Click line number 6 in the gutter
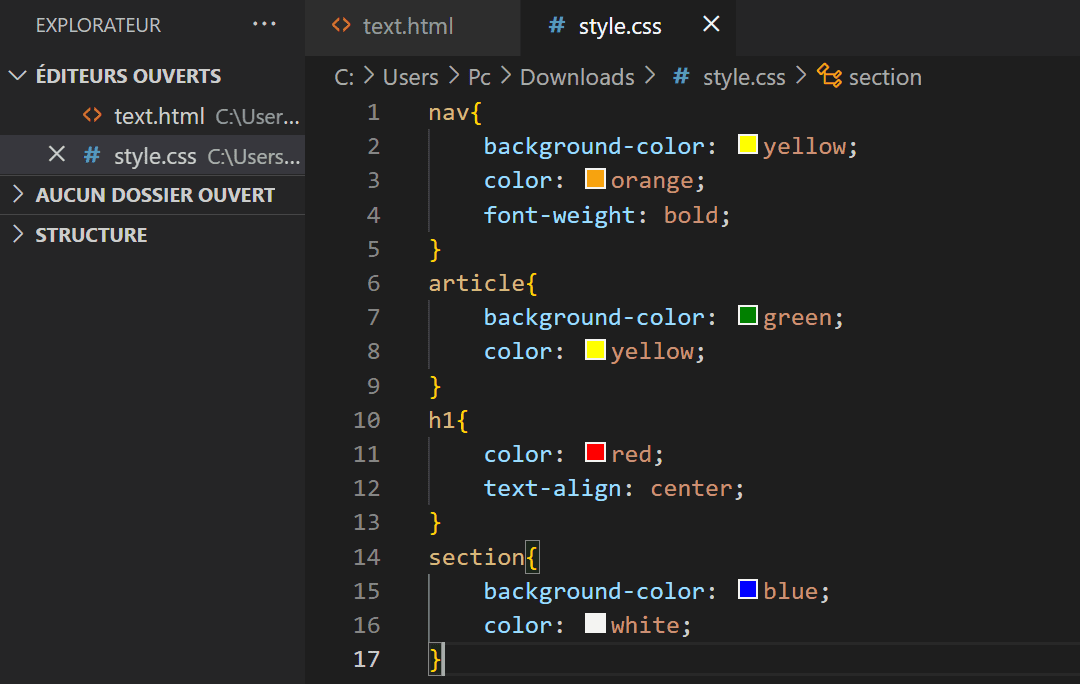The image size is (1080, 684). click(373, 283)
